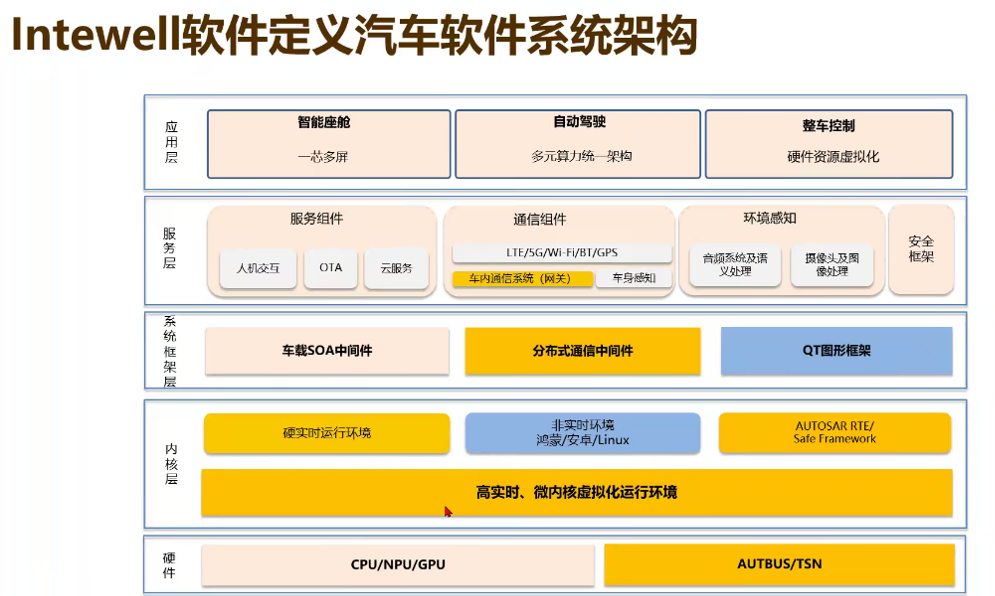Select the 音频系统及语义处理 box
This screenshot has height=596, width=995.
coord(735,264)
